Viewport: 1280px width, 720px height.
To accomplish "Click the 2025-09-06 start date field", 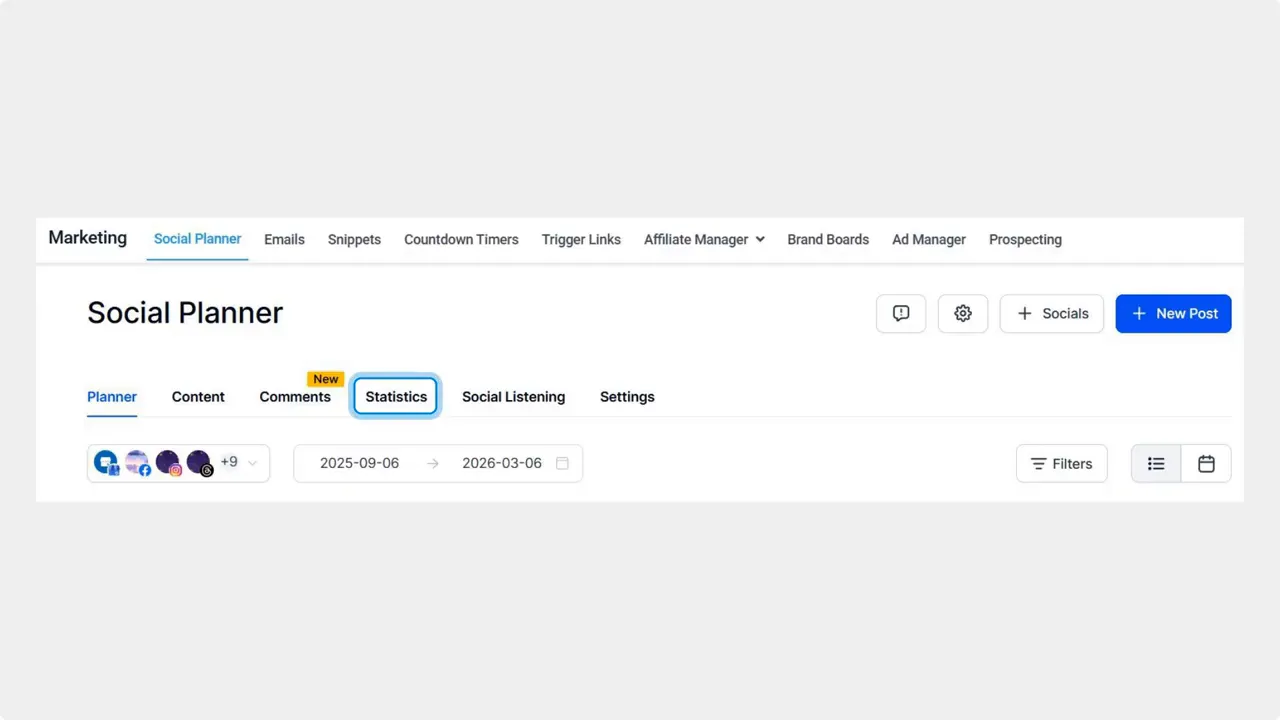I will tap(359, 463).
